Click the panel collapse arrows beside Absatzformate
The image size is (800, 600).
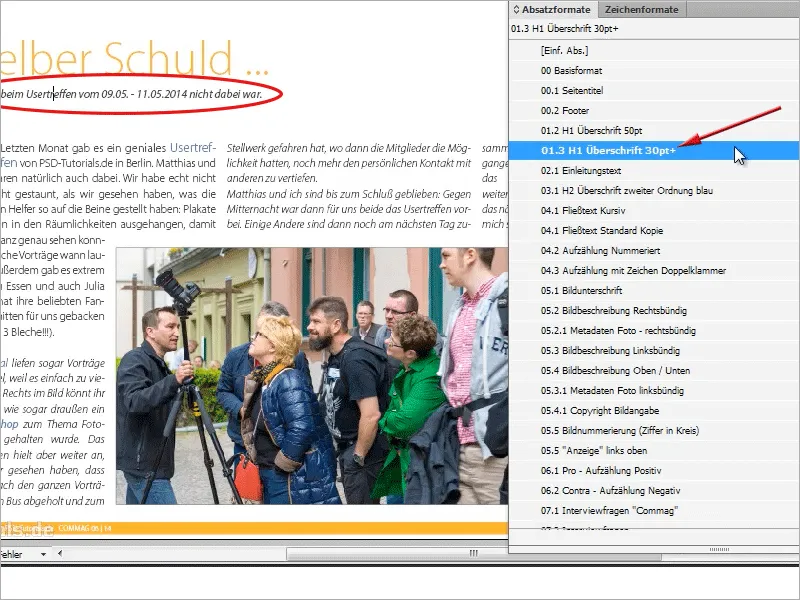516,9
